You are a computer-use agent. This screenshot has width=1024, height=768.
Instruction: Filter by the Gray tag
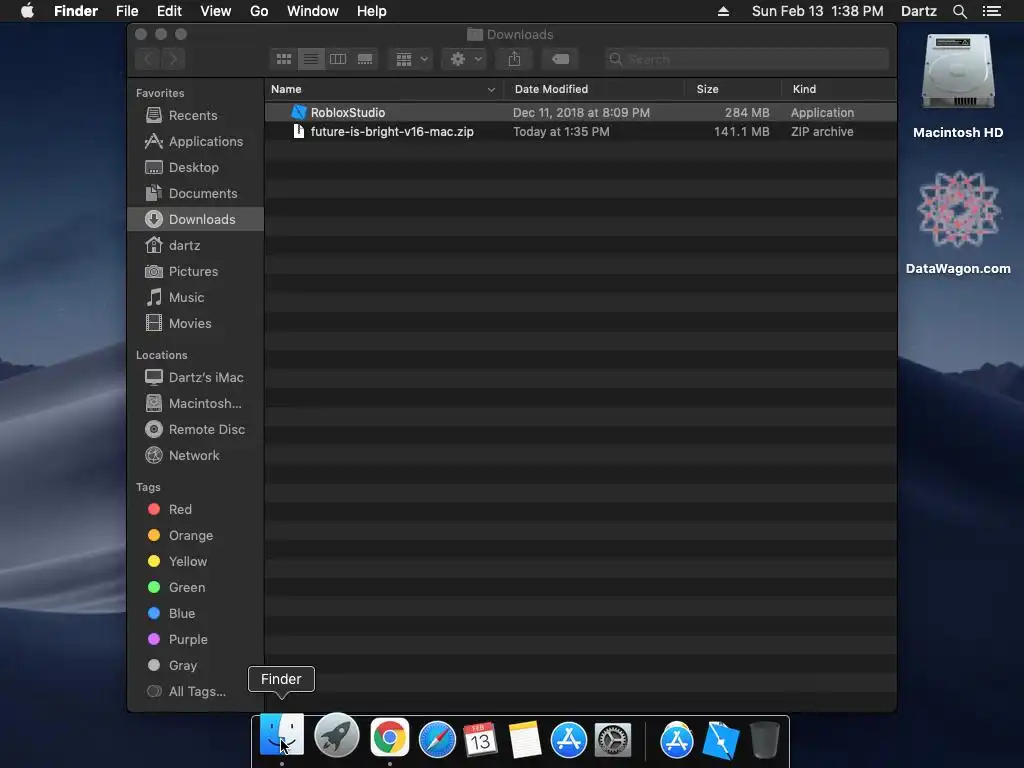[195, 666]
